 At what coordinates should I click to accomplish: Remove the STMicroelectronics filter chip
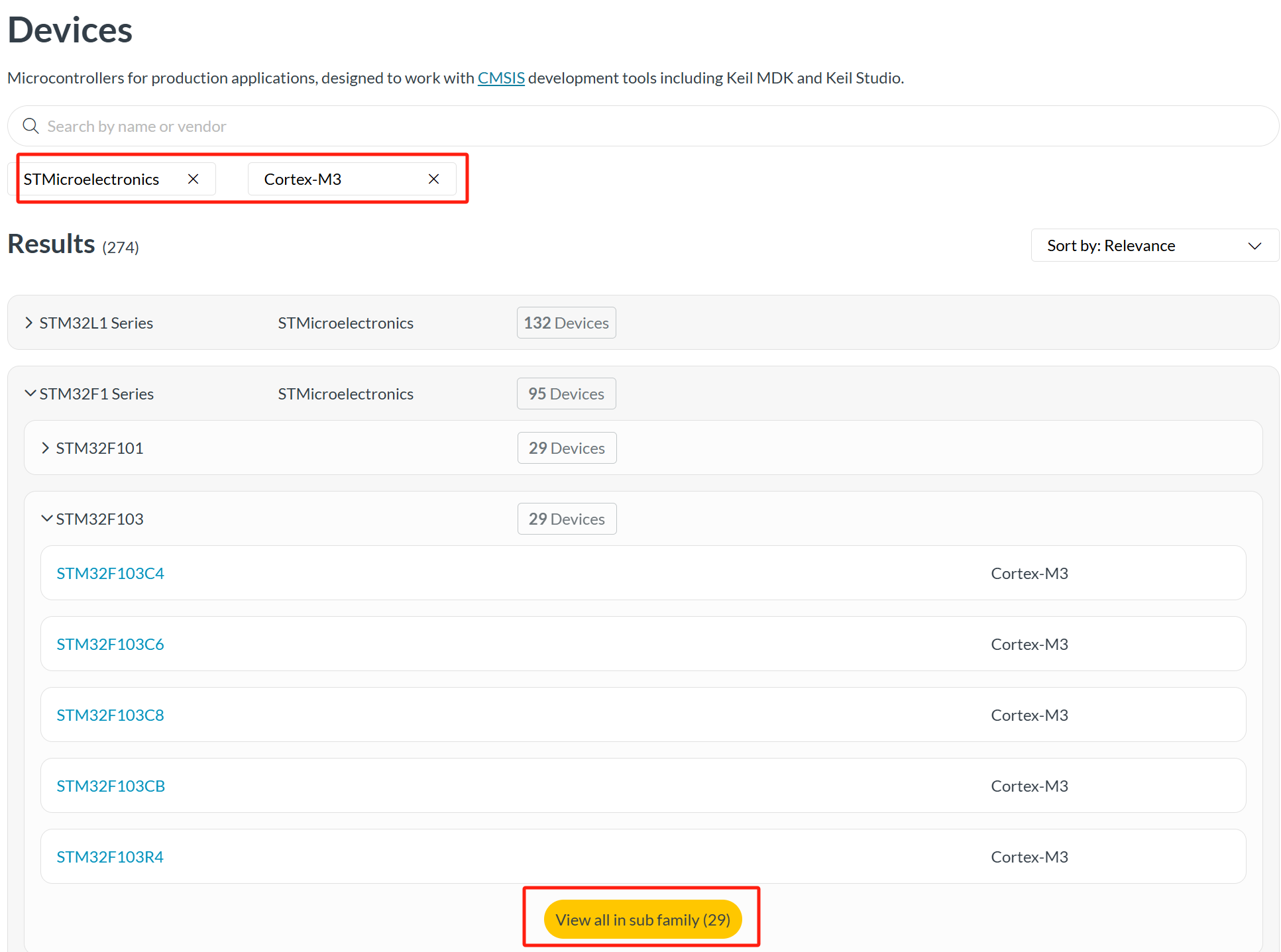click(x=193, y=179)
